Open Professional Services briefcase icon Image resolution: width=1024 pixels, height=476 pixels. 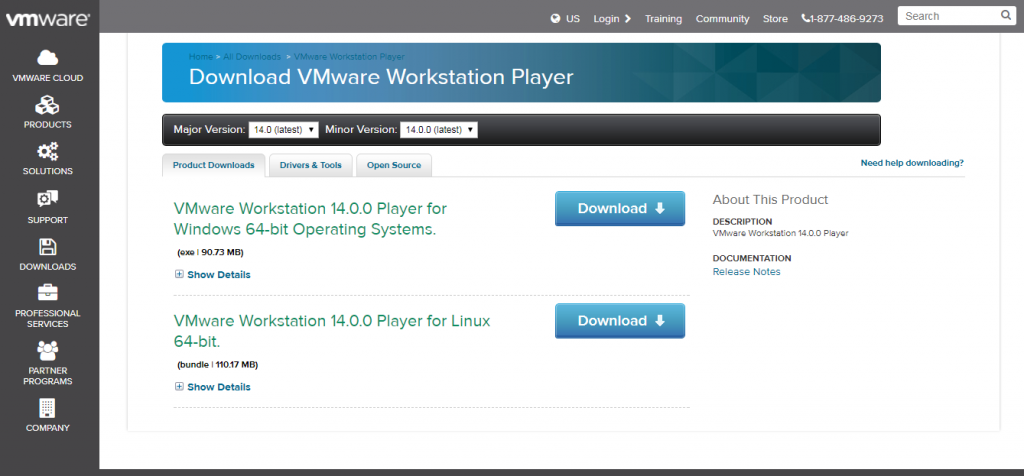[x=48, y=292]
